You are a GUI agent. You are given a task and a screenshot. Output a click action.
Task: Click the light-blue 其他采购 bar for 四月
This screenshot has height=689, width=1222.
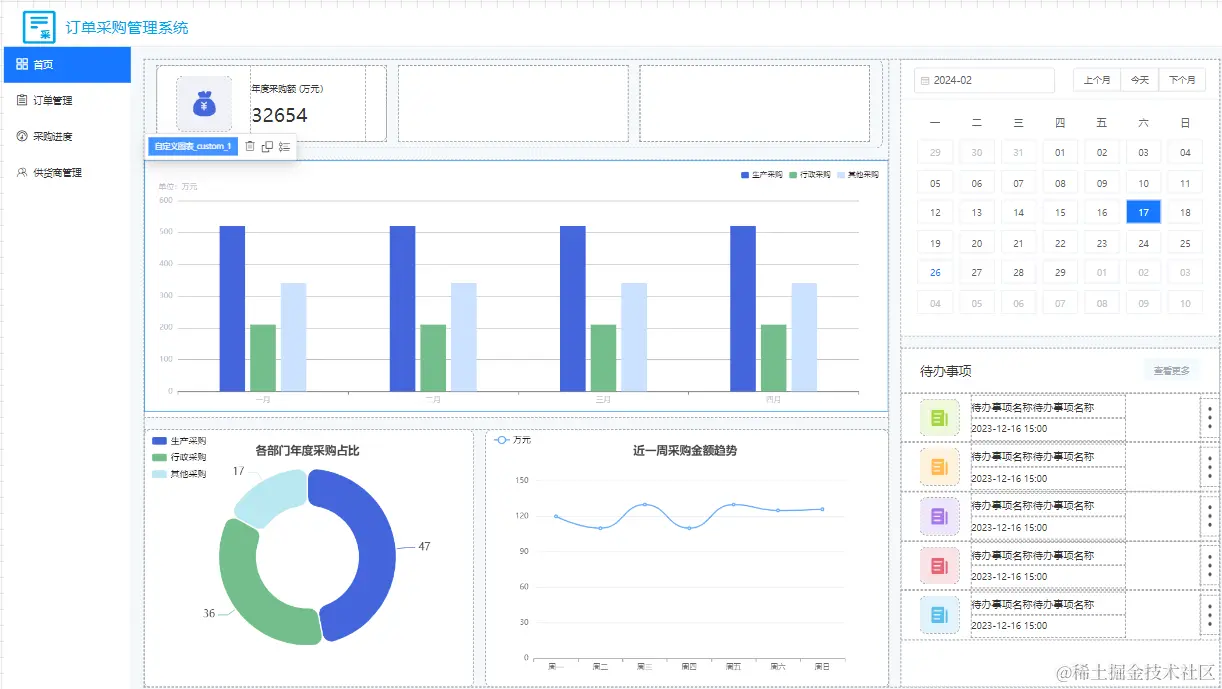click(804, 337)
